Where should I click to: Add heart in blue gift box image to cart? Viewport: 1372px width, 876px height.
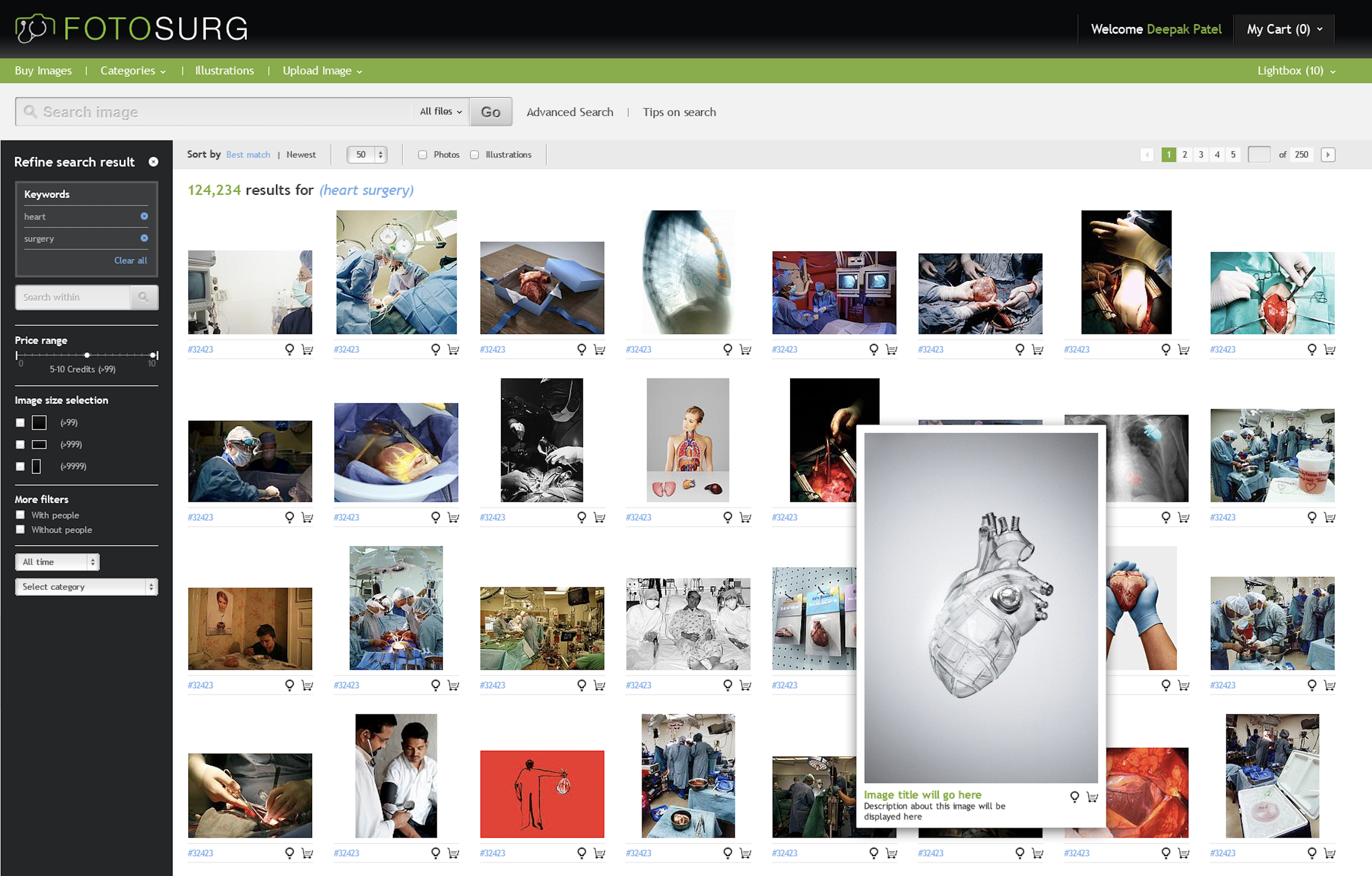pos(599,349)
